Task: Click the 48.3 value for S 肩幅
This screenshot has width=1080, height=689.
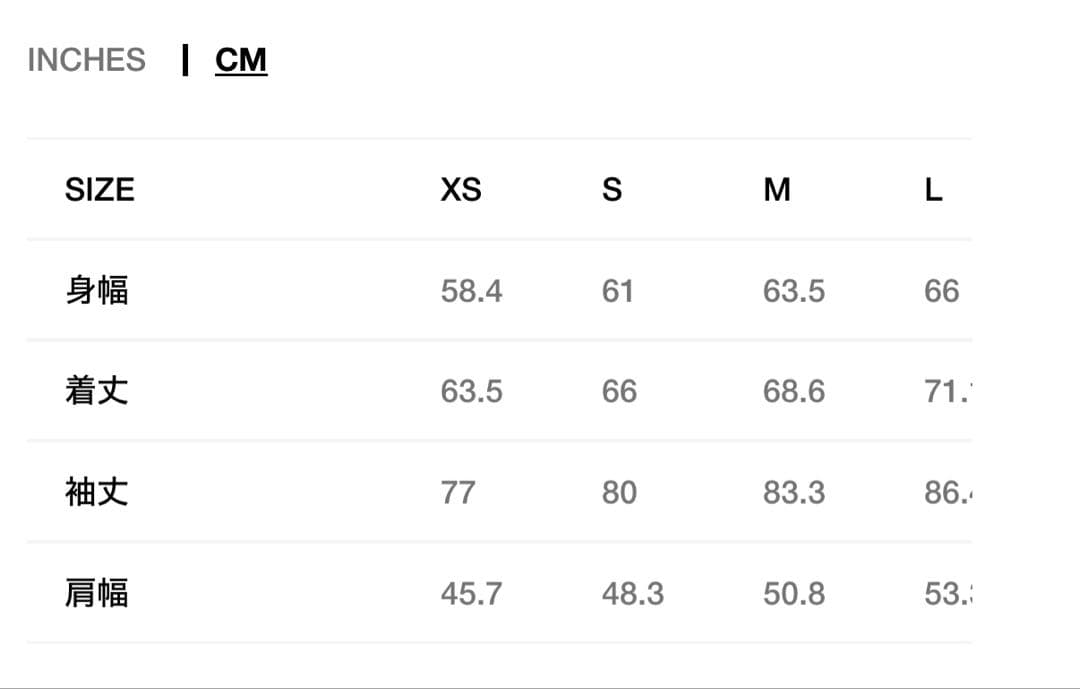Action: point(632,594)
